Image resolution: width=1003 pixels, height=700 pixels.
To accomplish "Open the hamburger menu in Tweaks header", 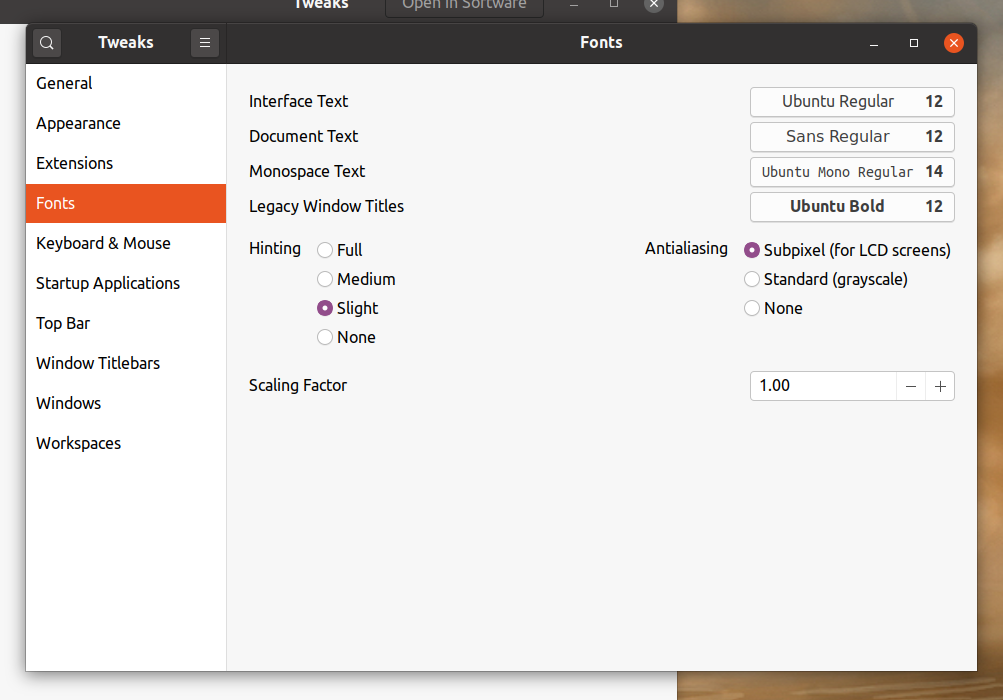I will click(204, 43).
